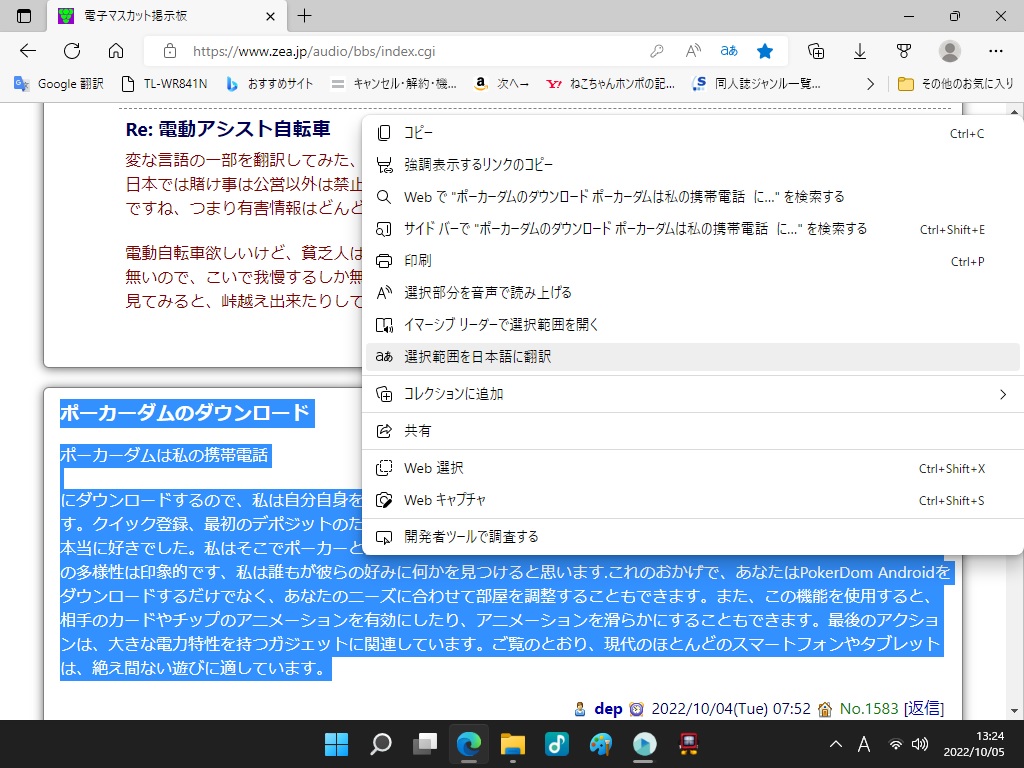Choose イマーシブ リーダーで選択範囲を開く
The width and height of the screenshot is (1024, 768).
tap(693, 325)
